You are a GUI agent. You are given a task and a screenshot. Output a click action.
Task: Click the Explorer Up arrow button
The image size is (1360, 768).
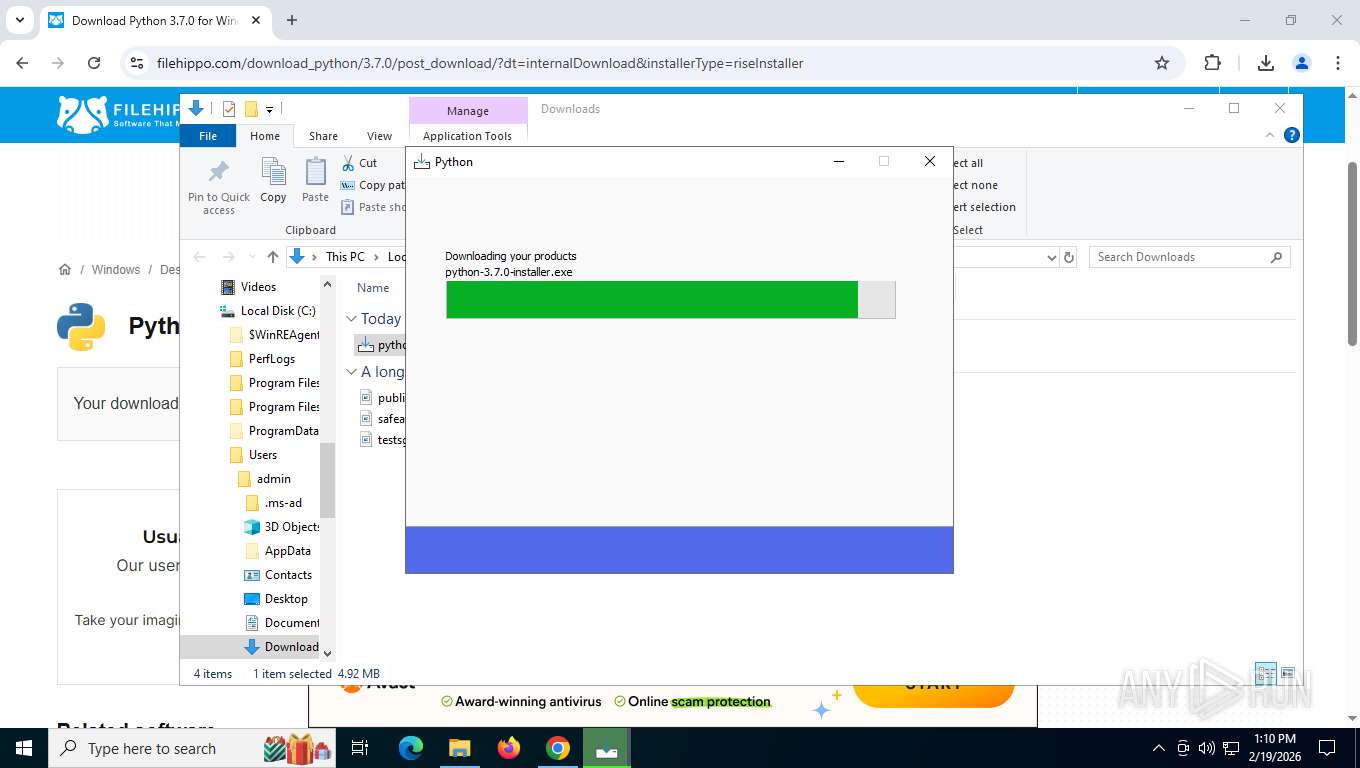click(273, 257)
